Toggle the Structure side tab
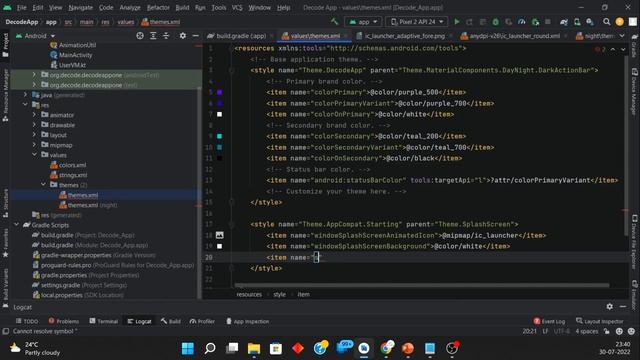Viewport: 640px width, 360px height. tap(5, 203)
